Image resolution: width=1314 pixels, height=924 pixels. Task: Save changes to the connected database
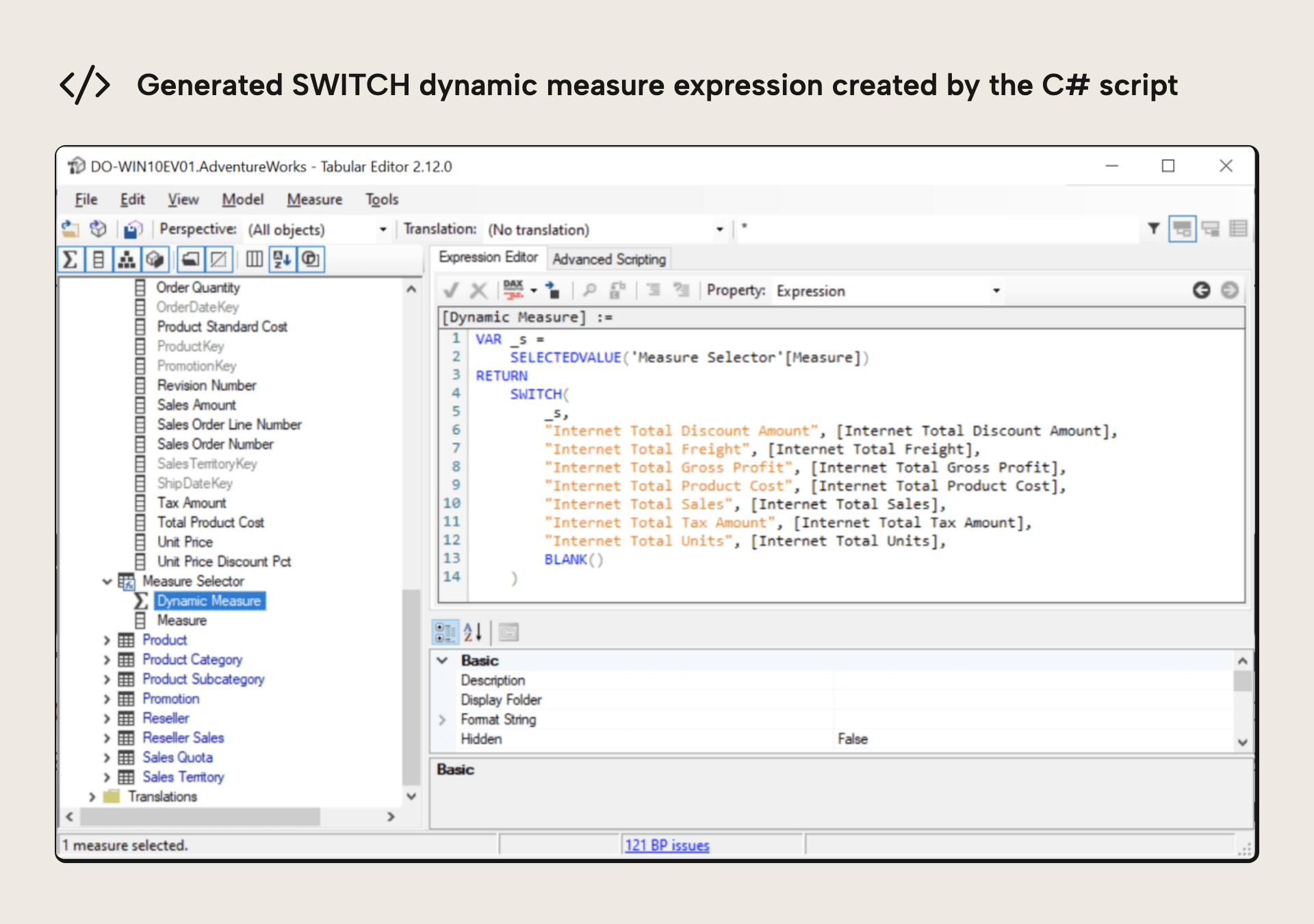click(x=133, y=229)
